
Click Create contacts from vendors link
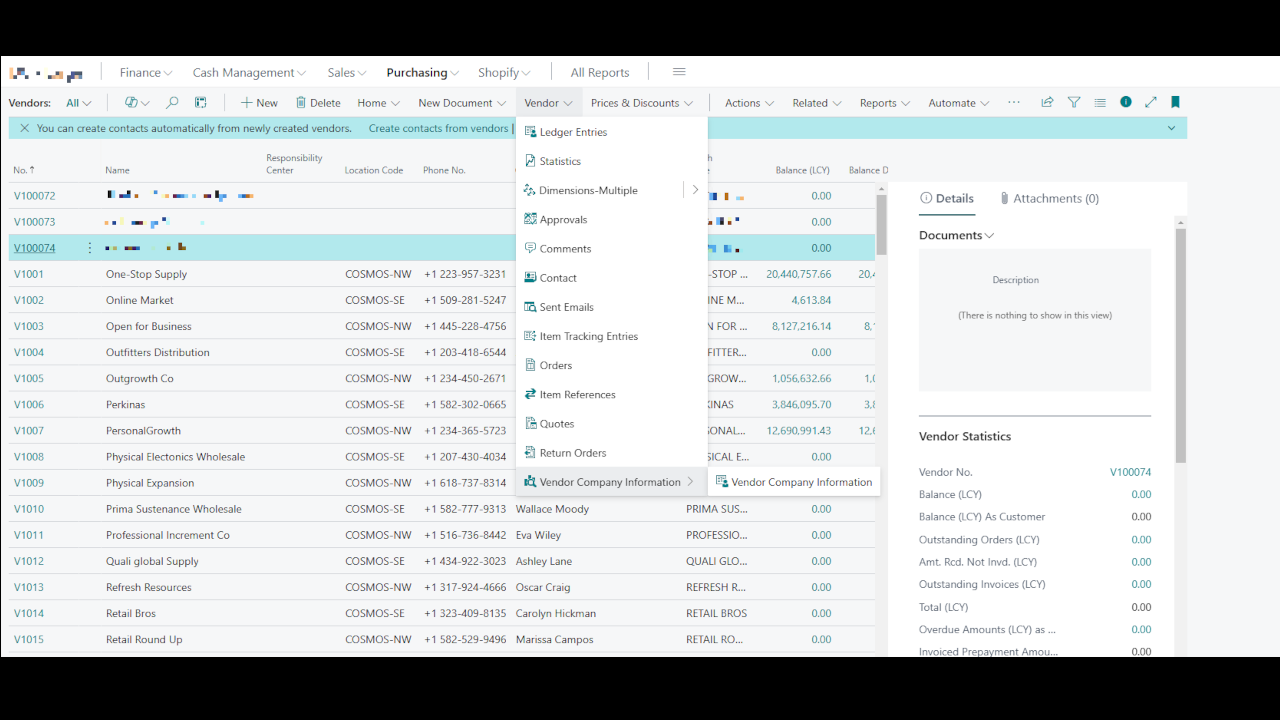coord(439,128)
